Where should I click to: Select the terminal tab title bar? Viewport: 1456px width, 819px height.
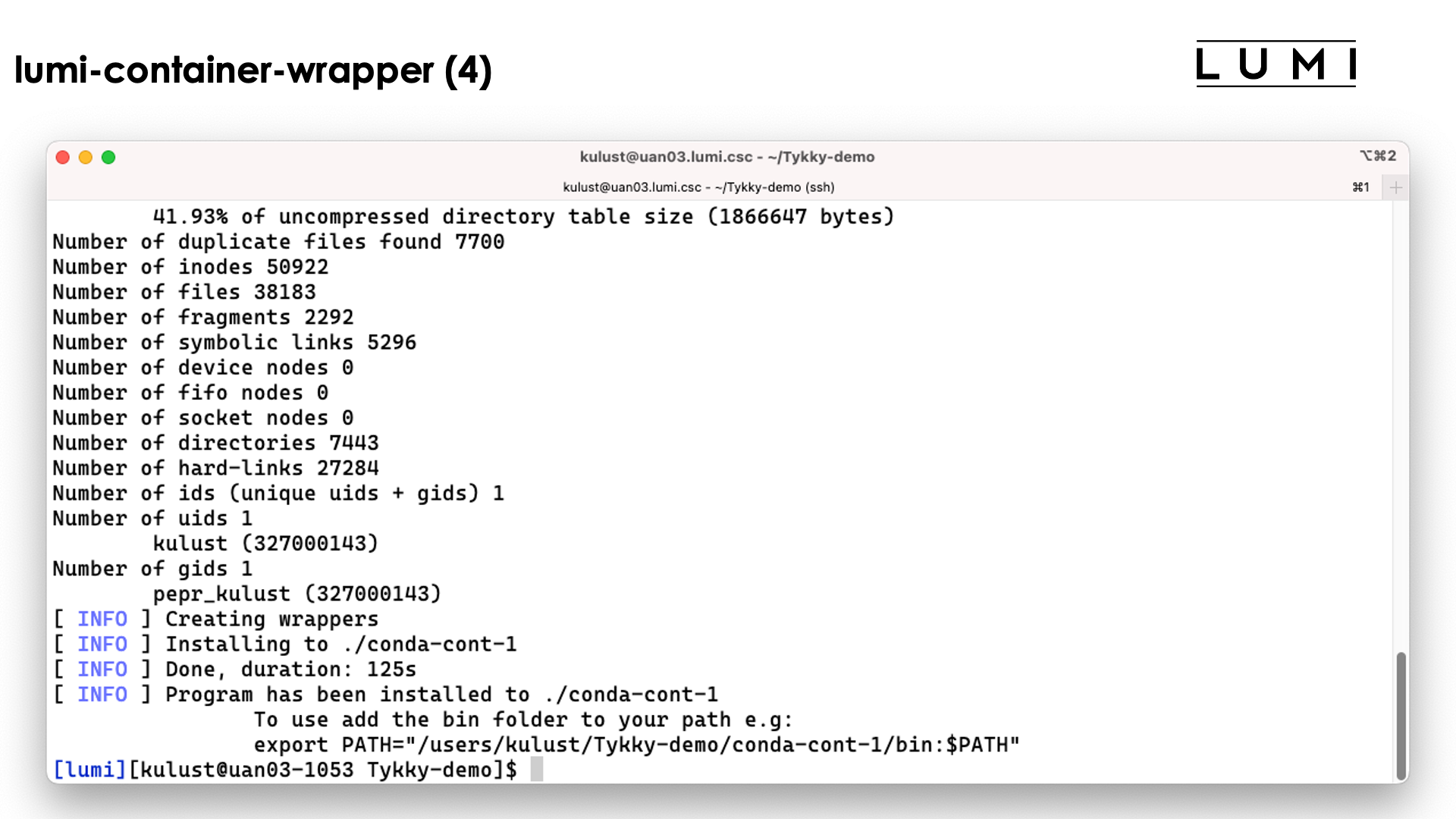(700, 188)
